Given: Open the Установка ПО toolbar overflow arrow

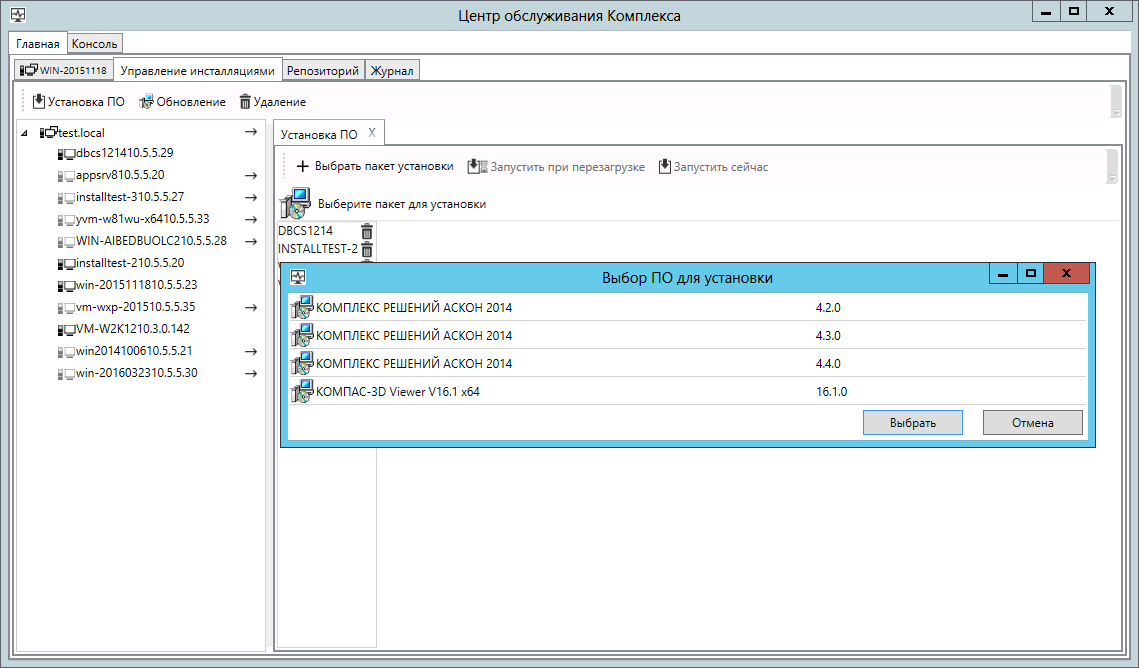Looking at the screenshot, I should pyautogui.click(x=1111, y=177).
